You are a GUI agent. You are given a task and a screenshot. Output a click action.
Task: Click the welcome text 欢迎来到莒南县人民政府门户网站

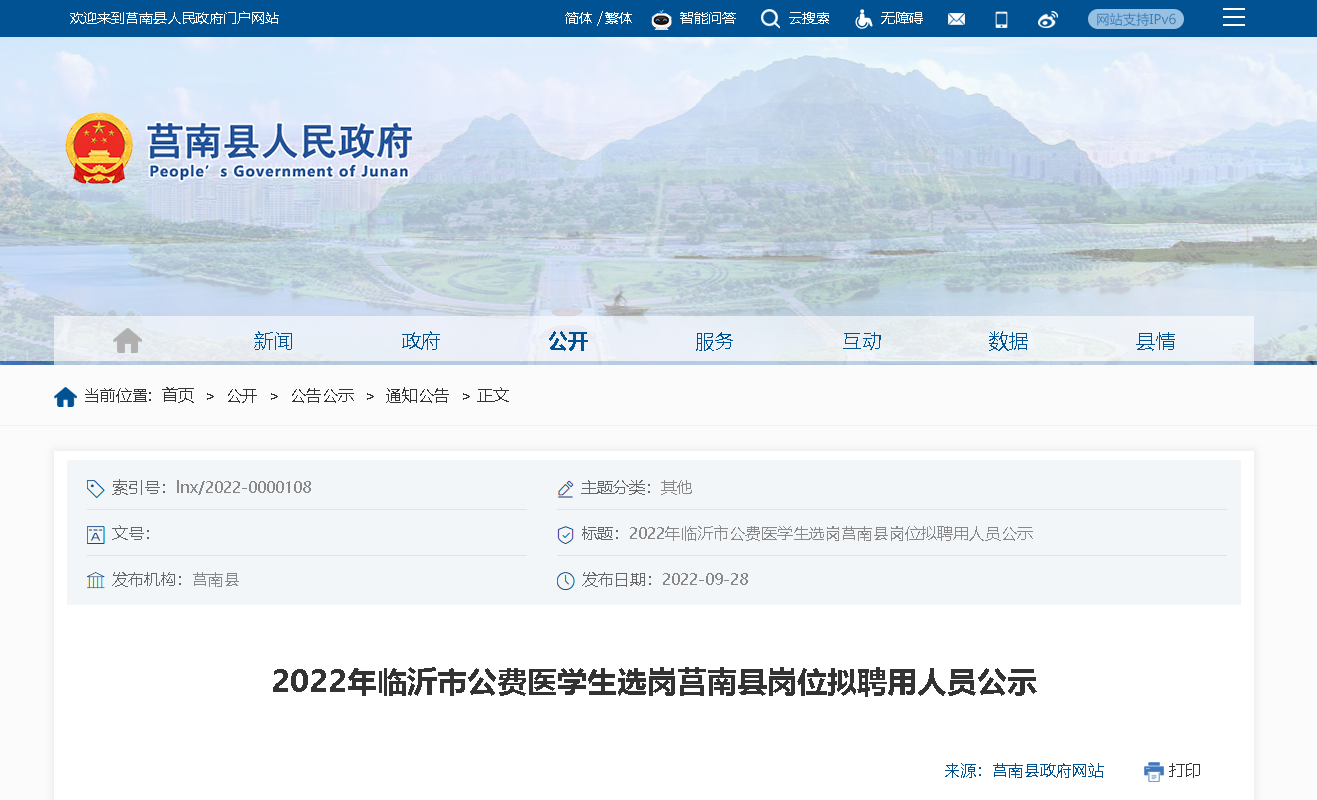[x=174, y=19]
